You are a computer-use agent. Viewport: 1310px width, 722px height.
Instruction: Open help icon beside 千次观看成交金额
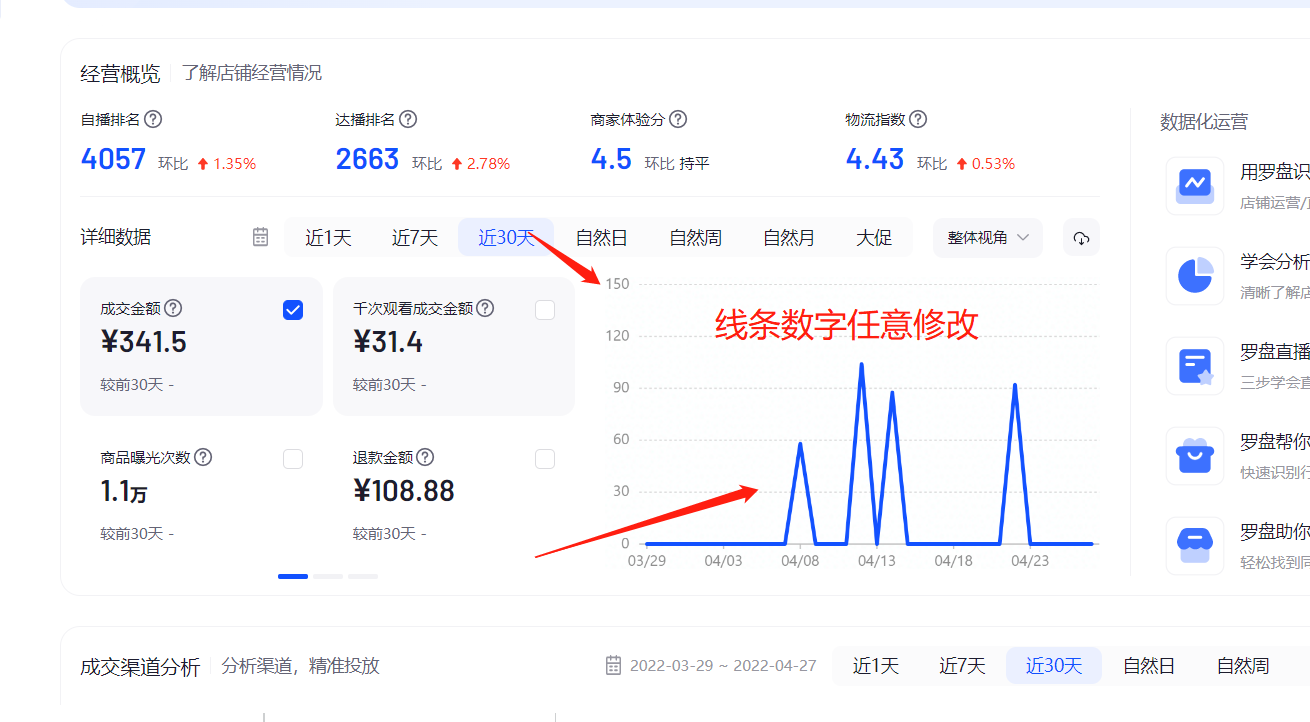[485, 308]
